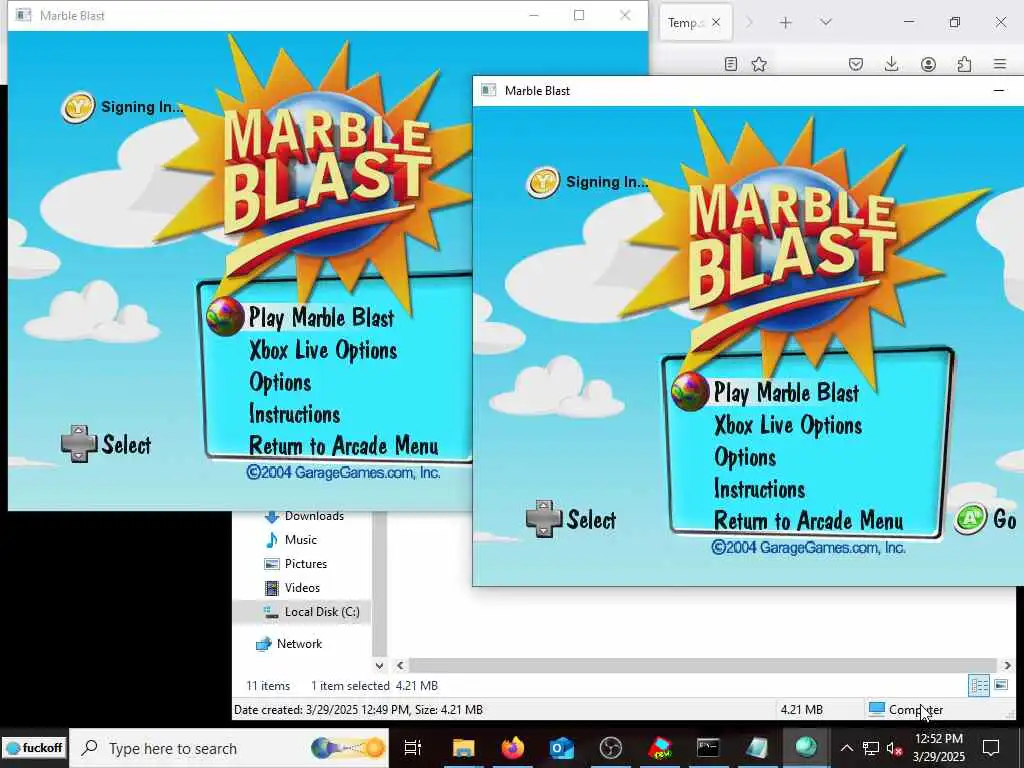This screenshot has height=768, width=1024.
Task: Click D-pad Select icon in front Marble Blast window
Action: 544,519
